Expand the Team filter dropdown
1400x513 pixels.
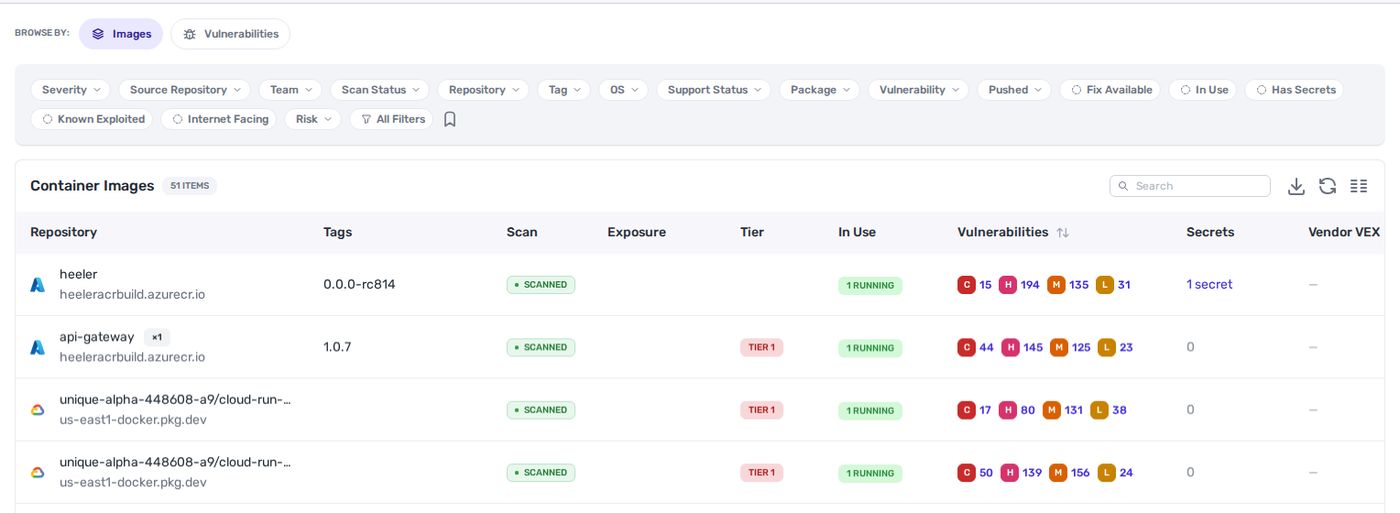290,90
